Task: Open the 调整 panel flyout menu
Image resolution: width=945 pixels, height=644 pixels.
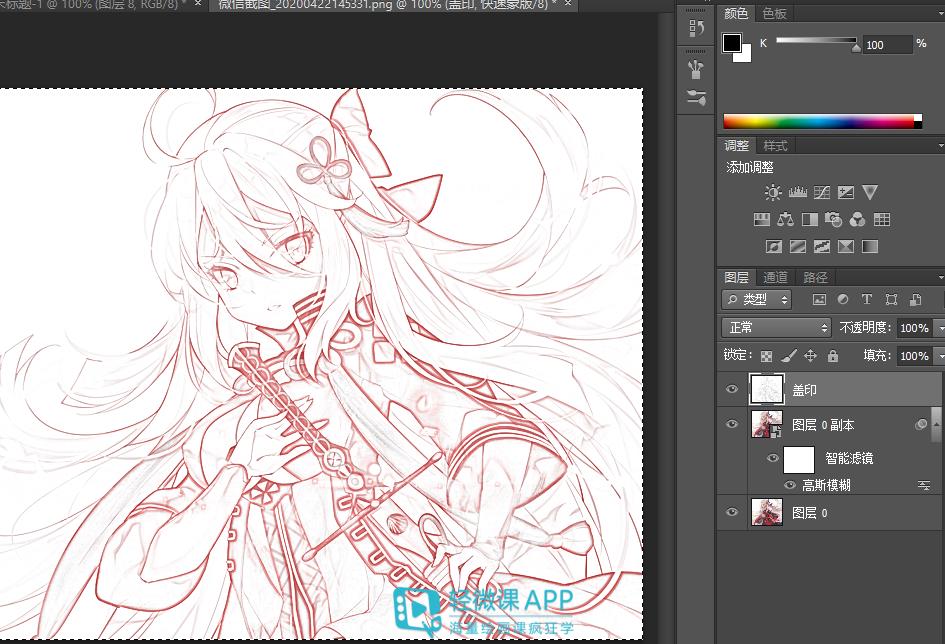Action: [940, 146]
